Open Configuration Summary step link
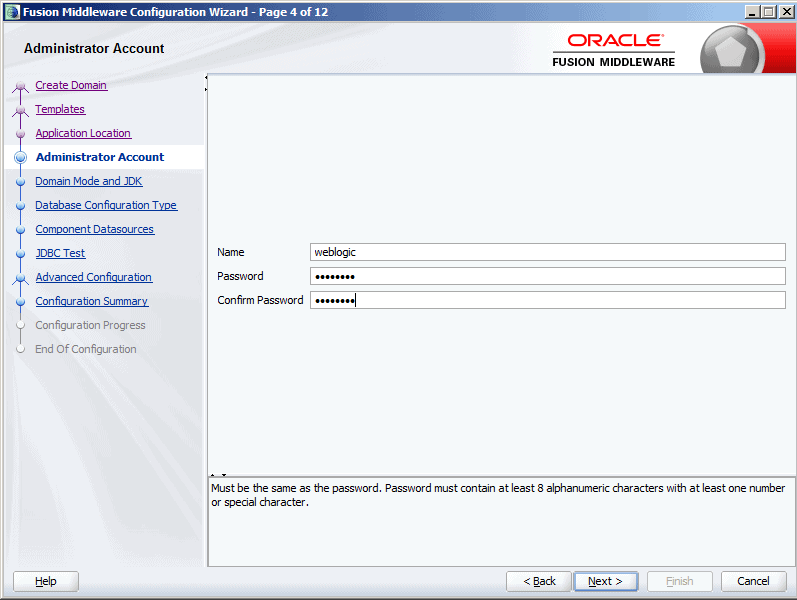797x600 pixels. 92,301
